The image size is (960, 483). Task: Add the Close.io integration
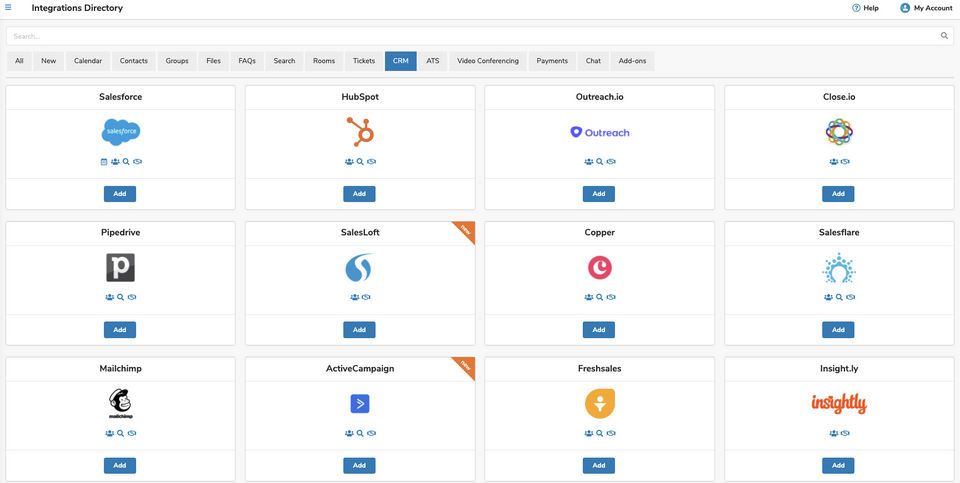coord(838,194)
